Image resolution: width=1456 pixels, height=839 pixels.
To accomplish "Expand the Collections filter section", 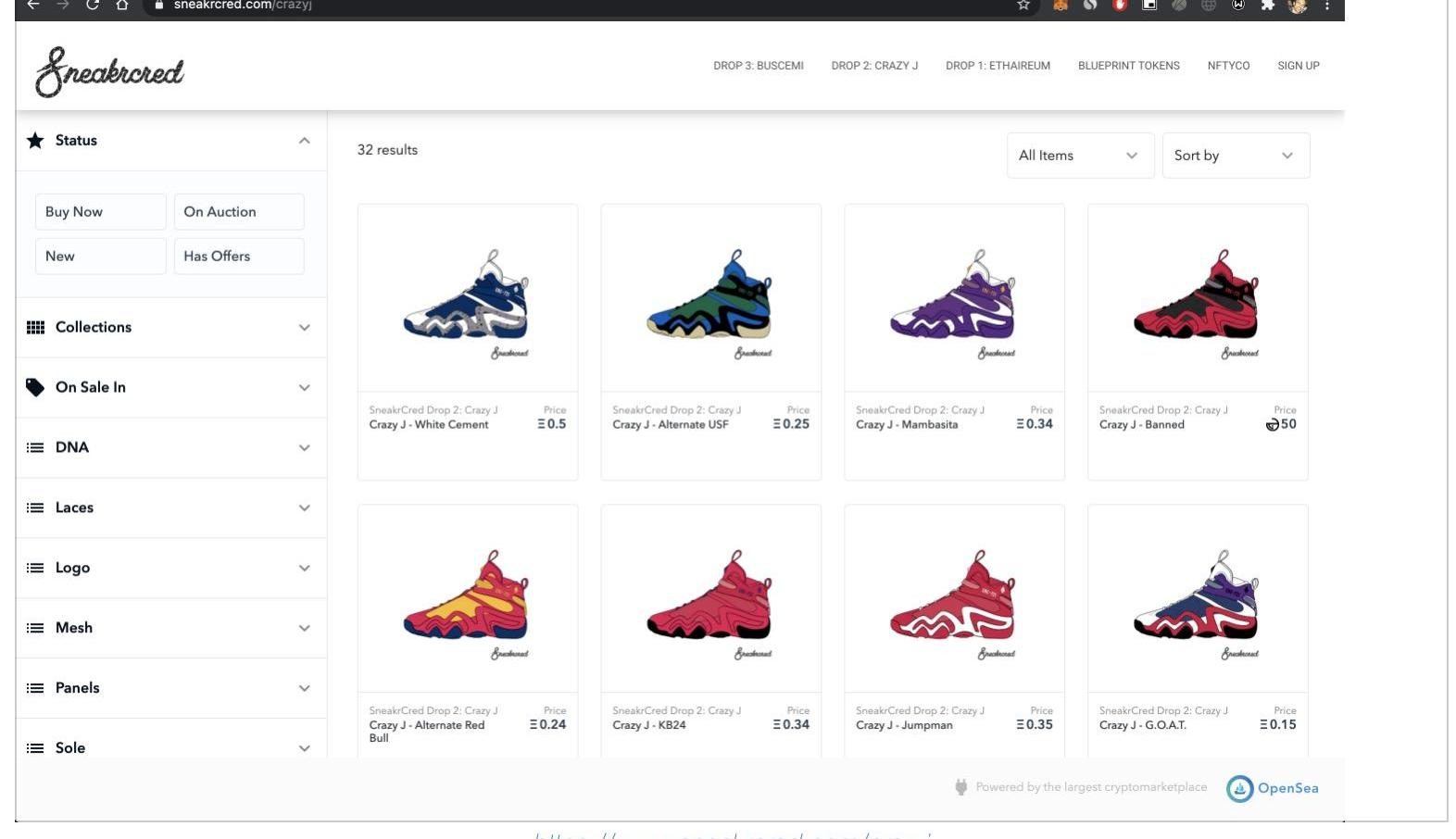I will click(x=171, y=327).
